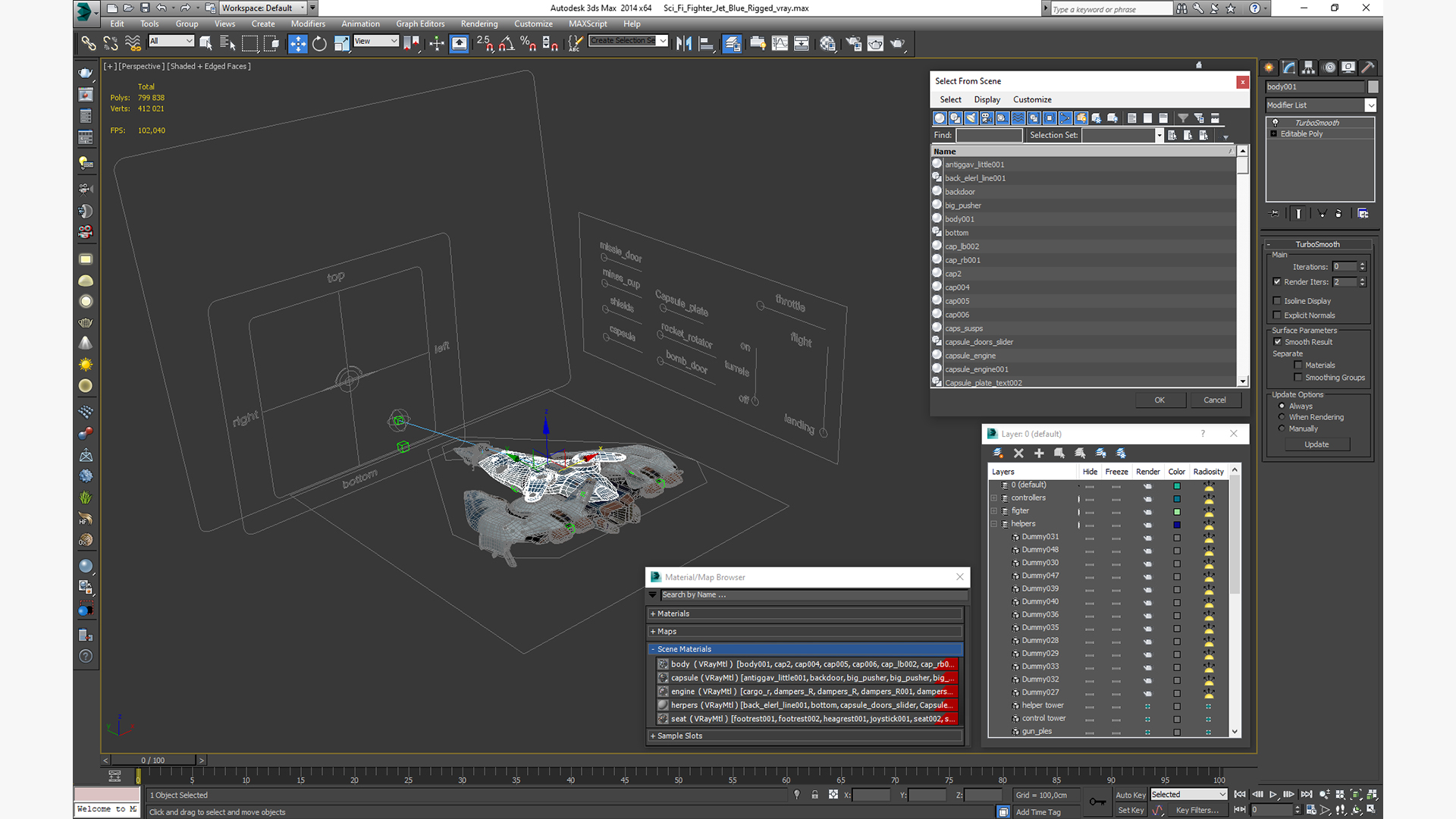Change color swatch of figter layer
The height and width of the screenshot is (819, 1456).
pos(1177,512)
